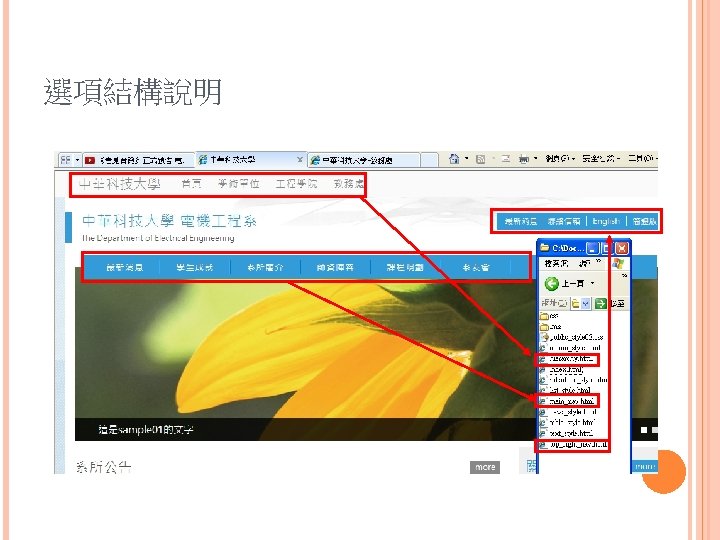The image size is (720, 540).
Task: Click the green Go arrow button in Explorer
Action: coord(600,304)
